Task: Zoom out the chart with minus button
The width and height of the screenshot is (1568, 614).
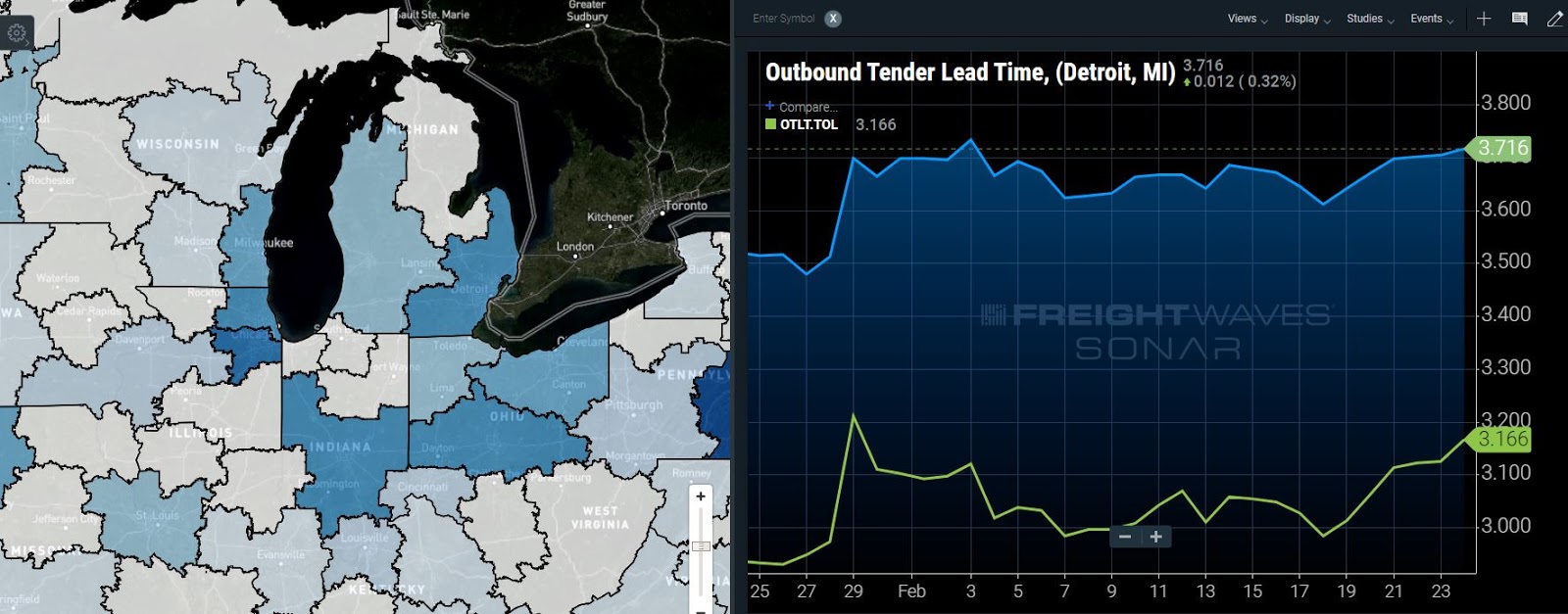Action: click(1125, 537)
